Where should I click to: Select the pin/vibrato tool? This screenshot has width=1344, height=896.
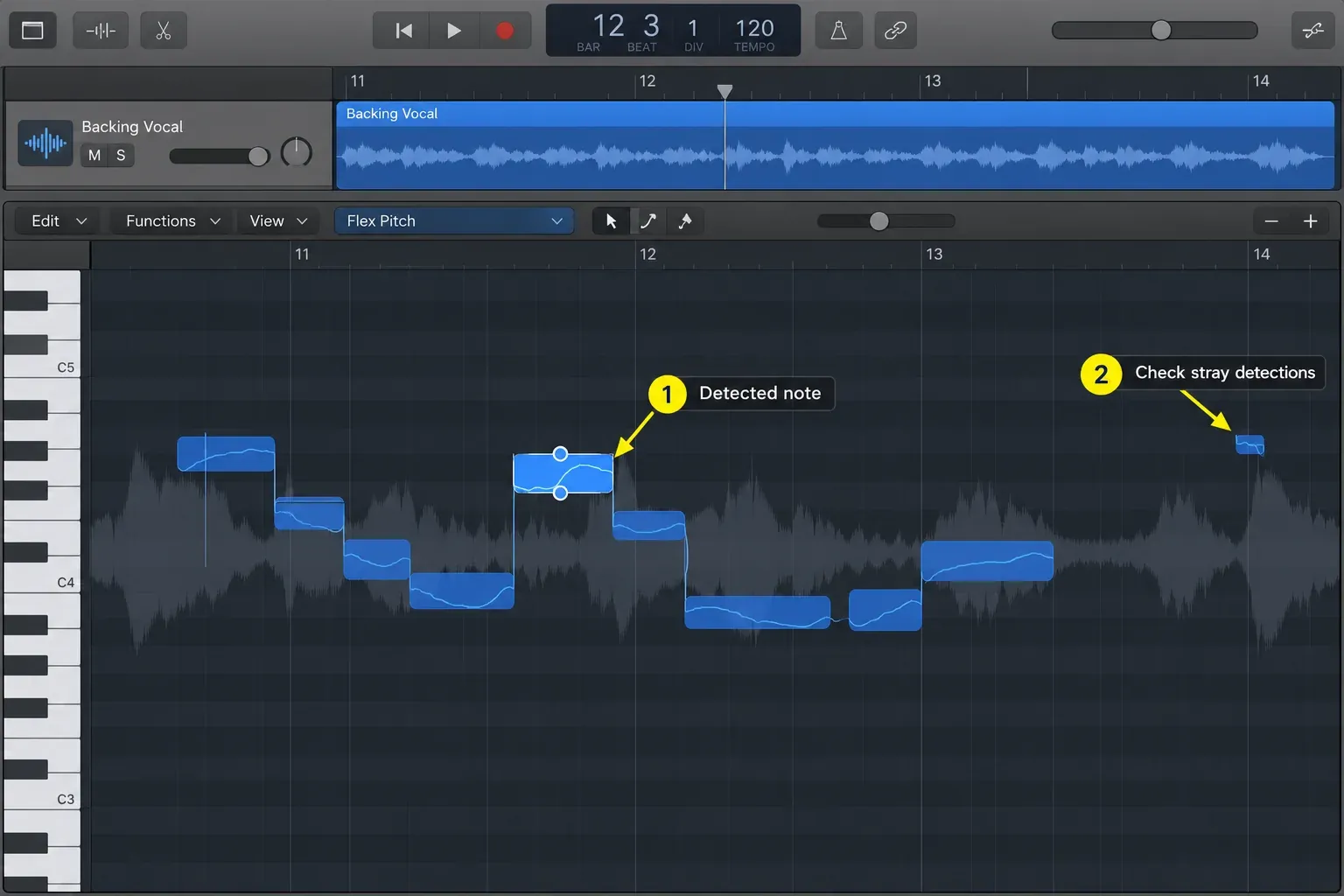(x=685, y=221)
